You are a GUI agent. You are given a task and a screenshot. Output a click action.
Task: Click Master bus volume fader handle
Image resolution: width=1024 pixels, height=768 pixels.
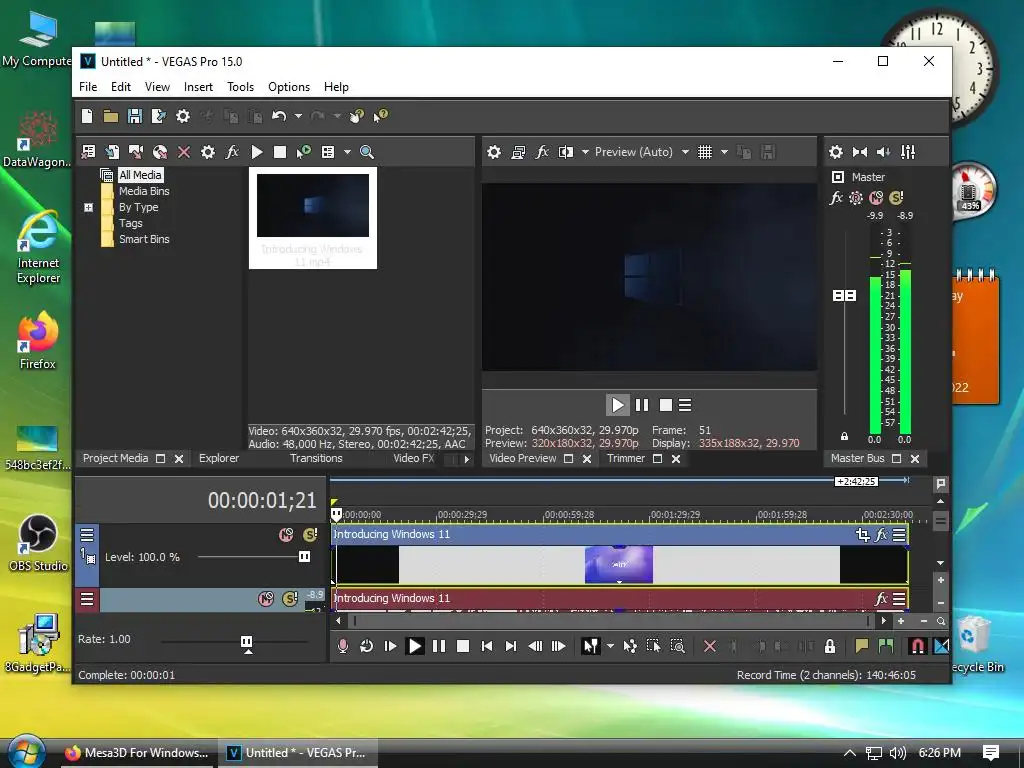[x=844, y=296]
